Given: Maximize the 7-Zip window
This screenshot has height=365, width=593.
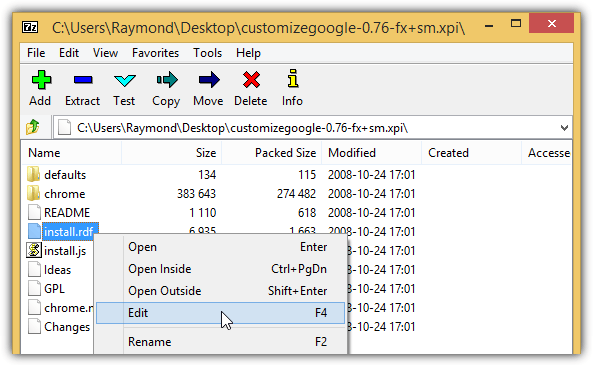Looking at the screenshot, I should click(x=515, y=24).
